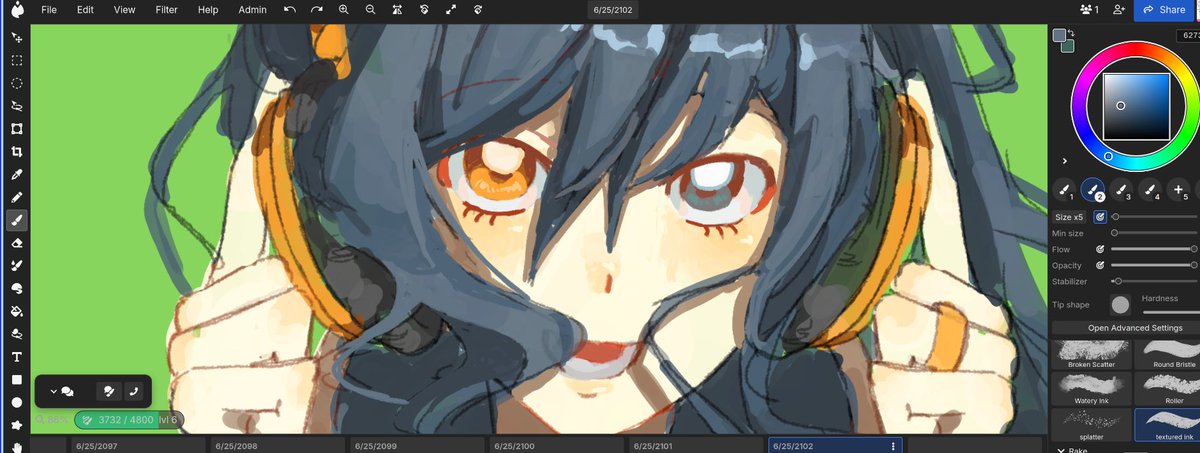Swap foreground and background colors
Image resolution: width=1200 pixels, height=453 pixels.
pos(1071,32)
